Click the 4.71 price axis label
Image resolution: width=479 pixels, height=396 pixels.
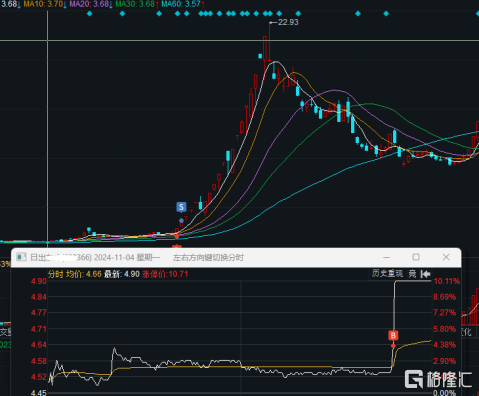tap(39, 329)
